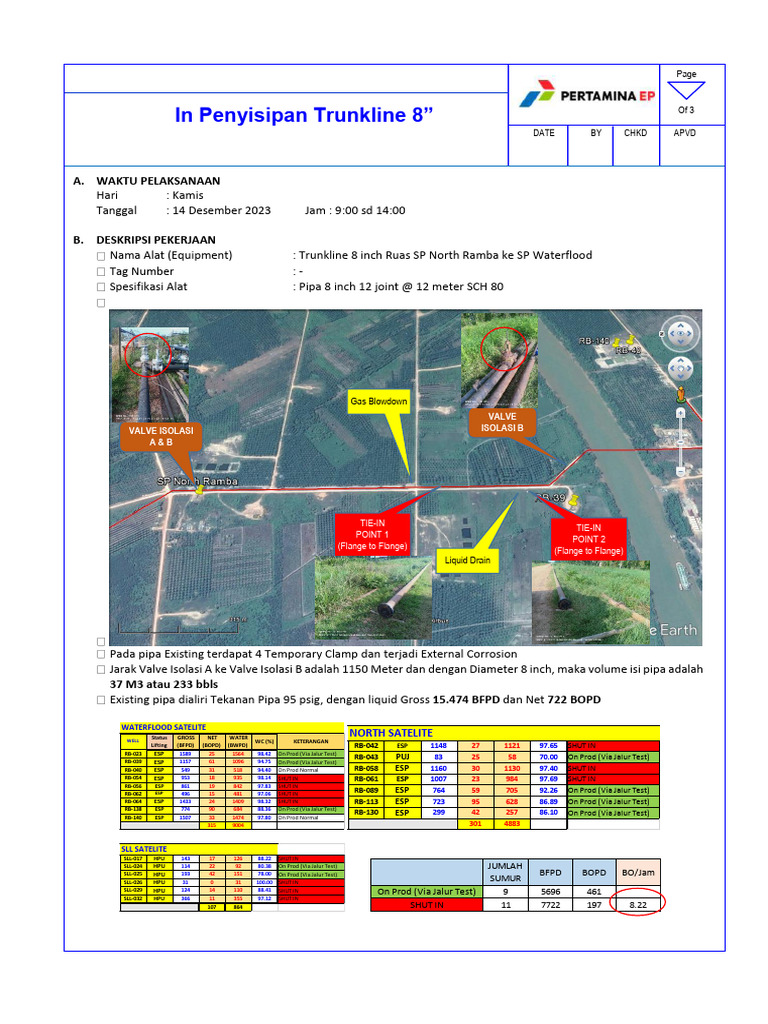Click the bold text '37 M3 atau 233 bbls'
Viewport: 768px width, 1024px height.
(x=164, y=684)
